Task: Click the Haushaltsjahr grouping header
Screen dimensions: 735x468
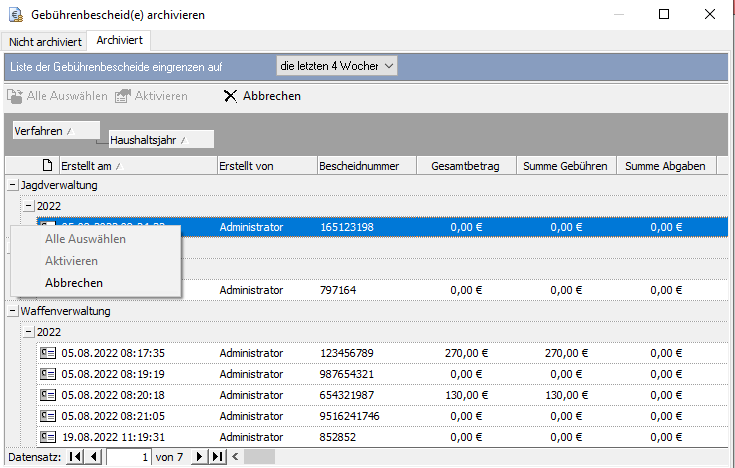Action: point(160,140)
